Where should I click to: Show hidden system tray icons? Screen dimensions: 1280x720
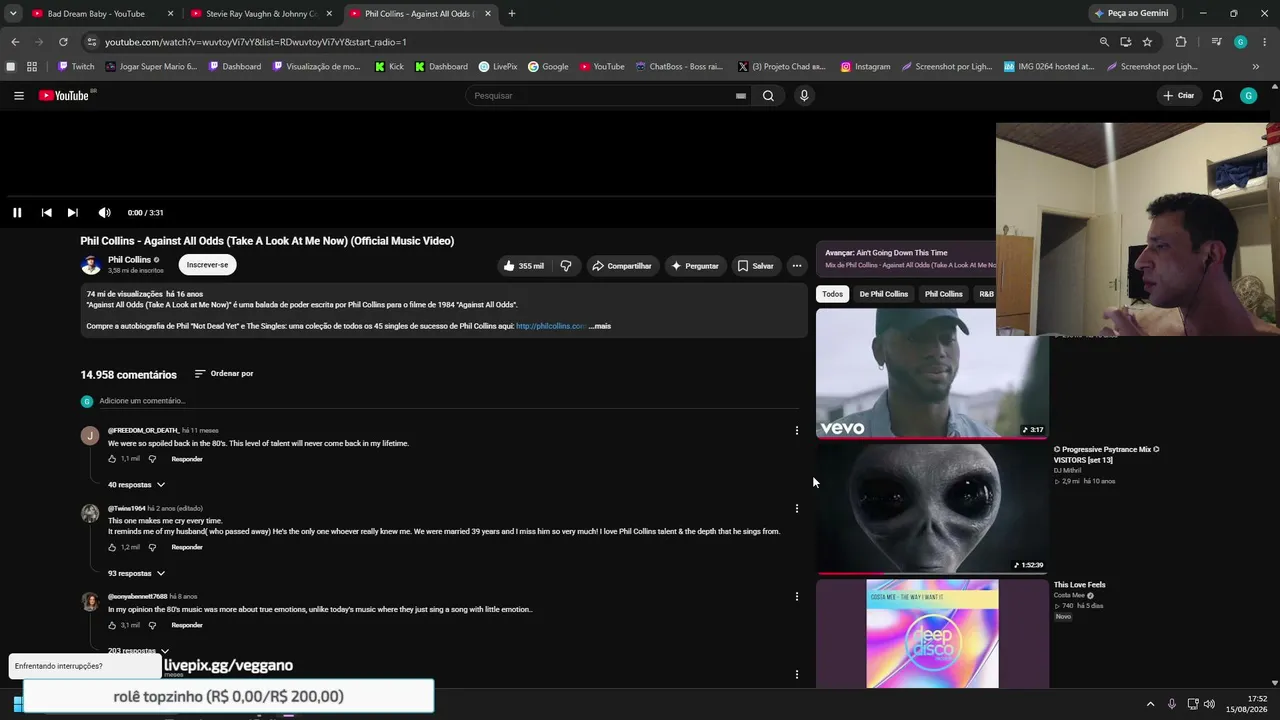tap(1150, 704)
